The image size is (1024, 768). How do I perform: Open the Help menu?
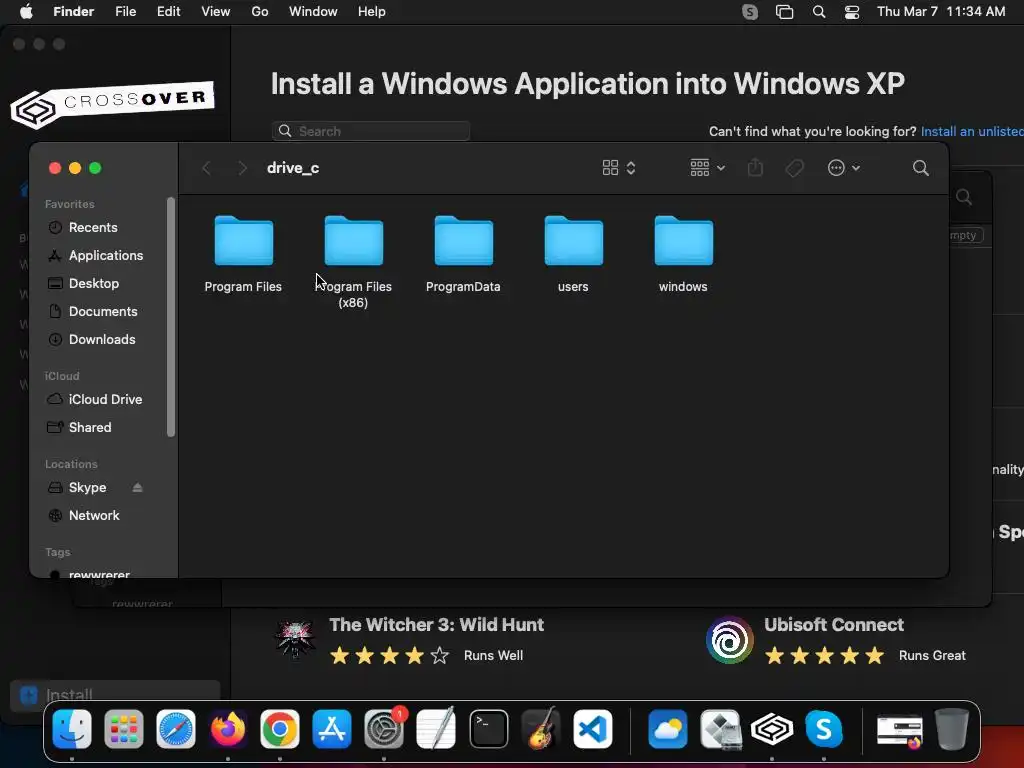tap(372, 12)
